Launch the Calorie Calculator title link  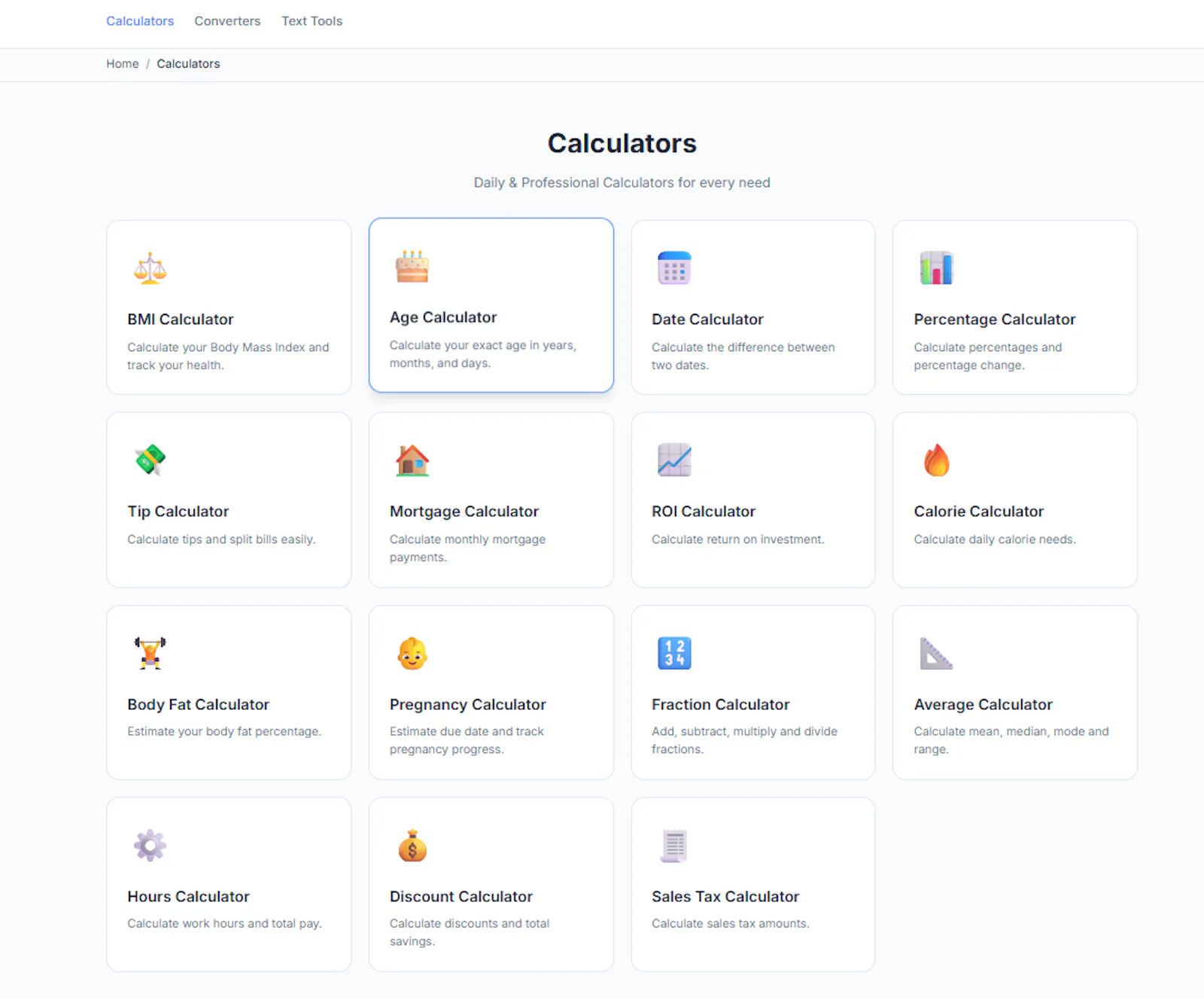(x=979, y=512)
